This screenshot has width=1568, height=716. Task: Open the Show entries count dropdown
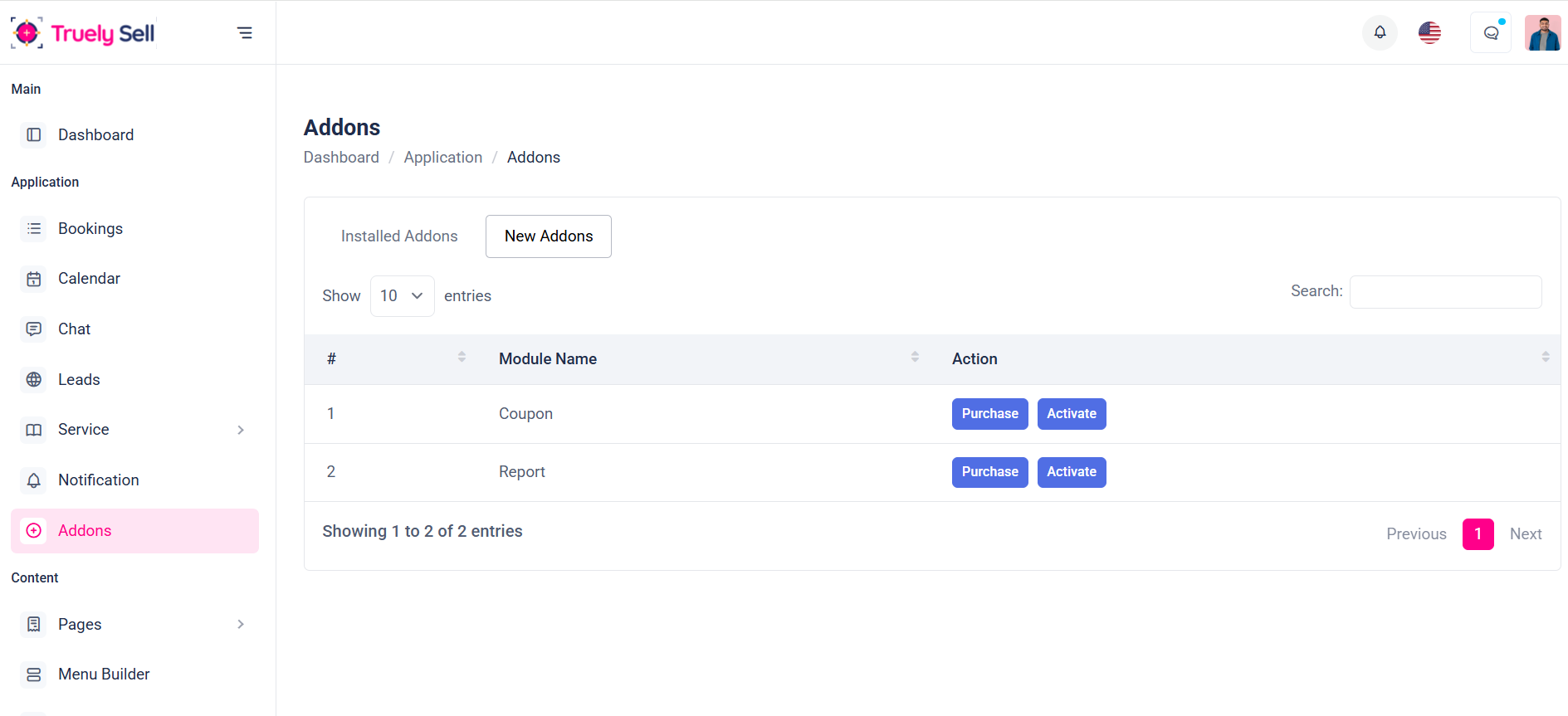[402, 296]
